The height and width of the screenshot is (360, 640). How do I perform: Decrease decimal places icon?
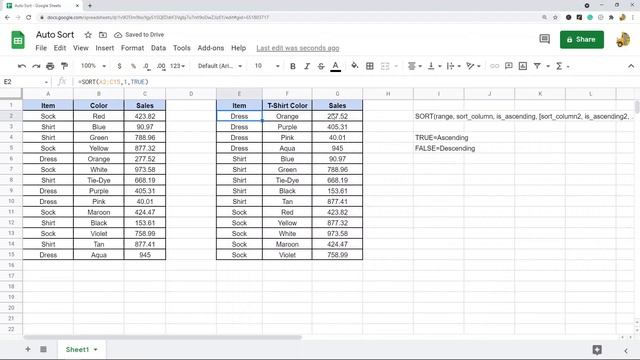147,66
